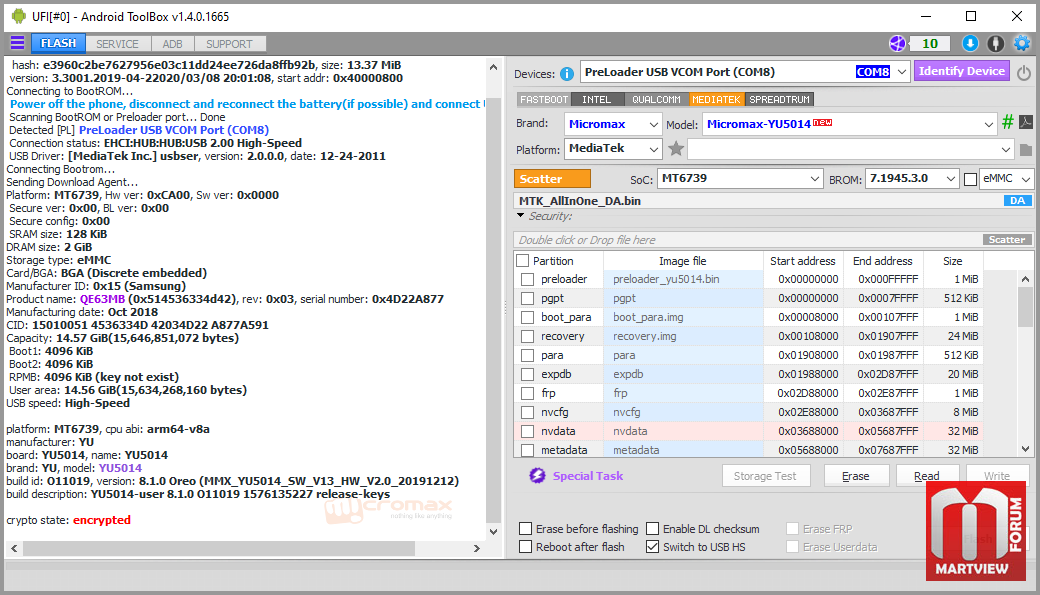Open the firmware path dropdown next to star
1040x595 pixels.
[x=1006, y=150]
